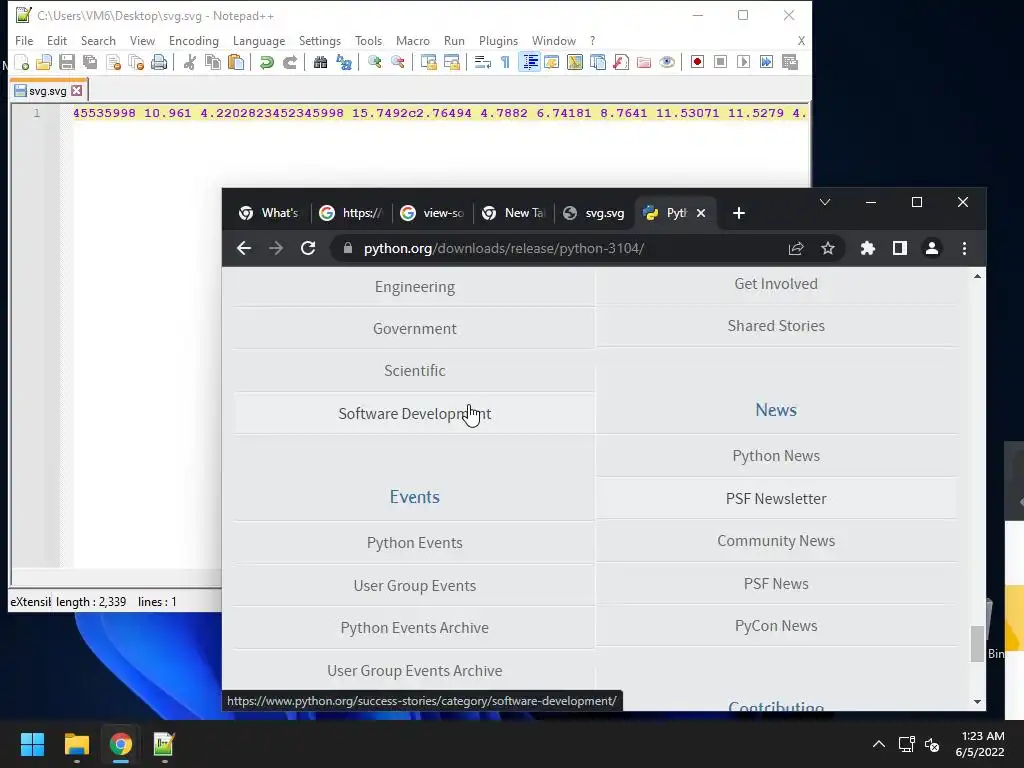Click the Paste icon in Notepad++ toolbar

236,62
